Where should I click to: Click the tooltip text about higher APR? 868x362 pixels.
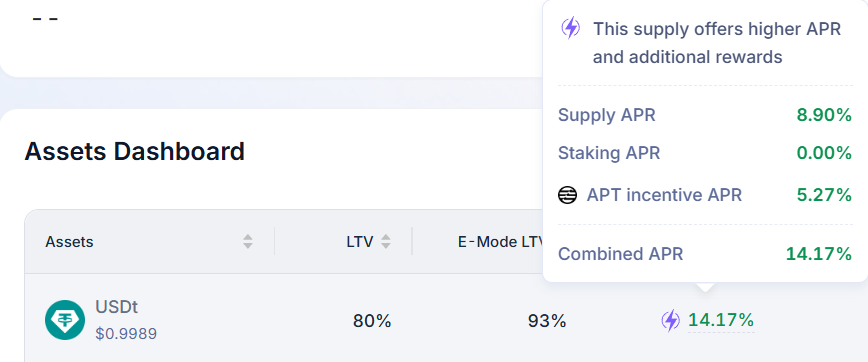coord(717,43)
